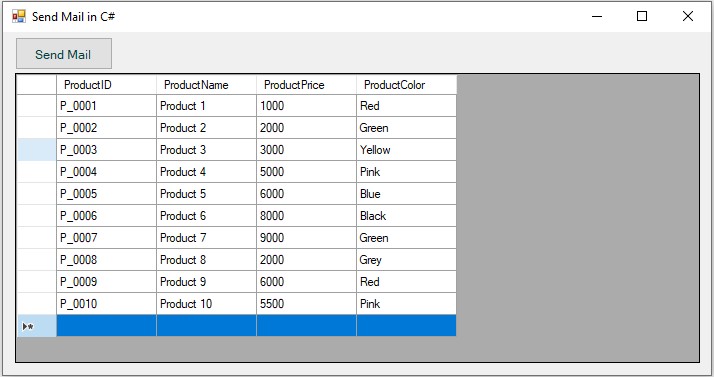The width and height of the screenshot is (714, 377).
Task: Select the price 1000 cell
Action: tap(307, 106)
